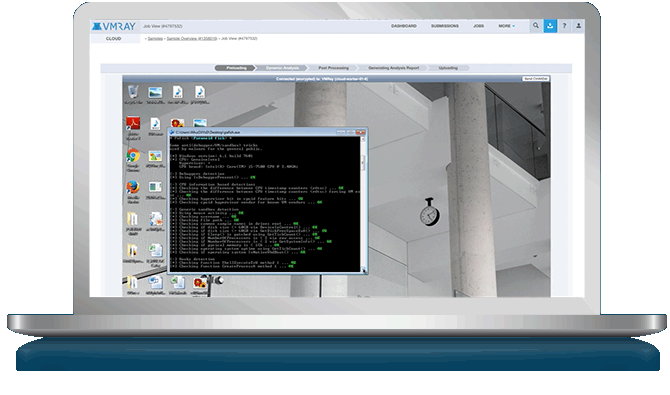Select the music file beside Adobe Reader
670x395 pixels.
[155, 127]
